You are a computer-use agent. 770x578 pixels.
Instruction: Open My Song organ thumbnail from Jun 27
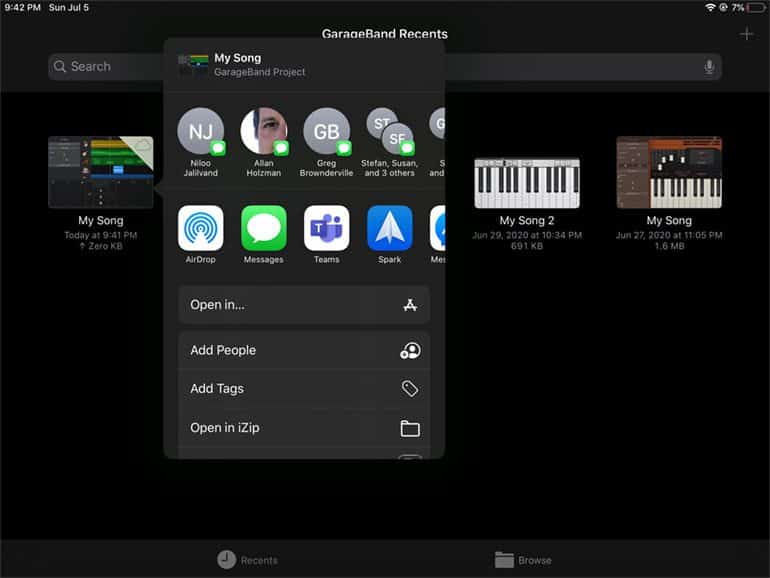[669, 172]
